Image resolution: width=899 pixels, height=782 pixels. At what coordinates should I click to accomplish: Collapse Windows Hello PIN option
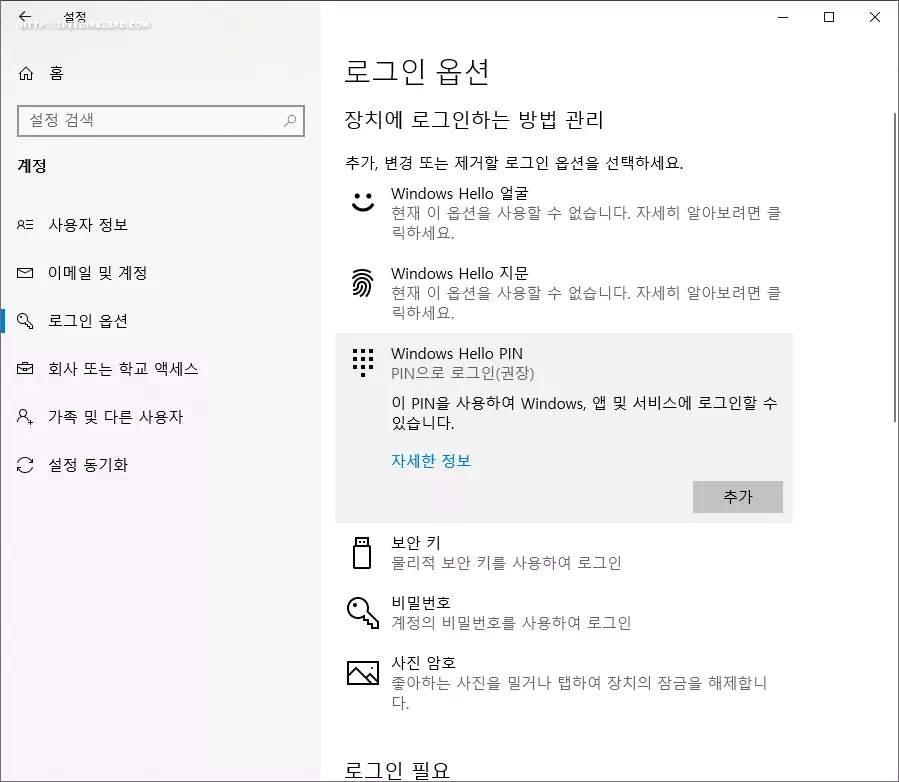coord(564,363)
